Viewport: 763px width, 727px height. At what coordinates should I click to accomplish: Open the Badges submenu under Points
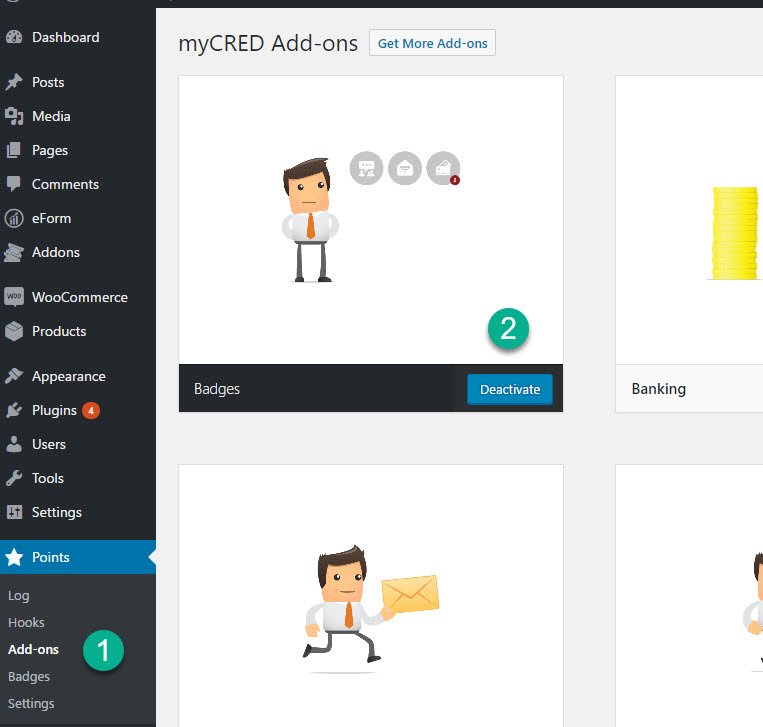click(29, 676)
